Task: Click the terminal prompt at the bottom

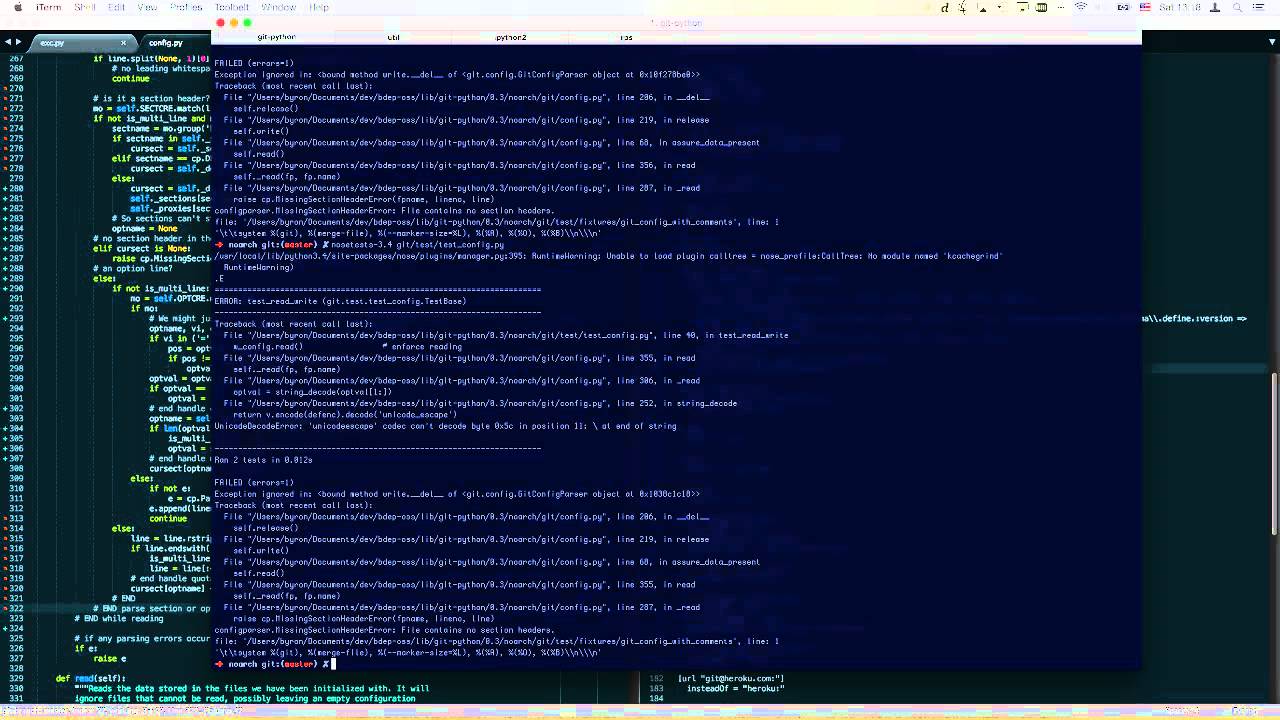Action: pos(272,664)
